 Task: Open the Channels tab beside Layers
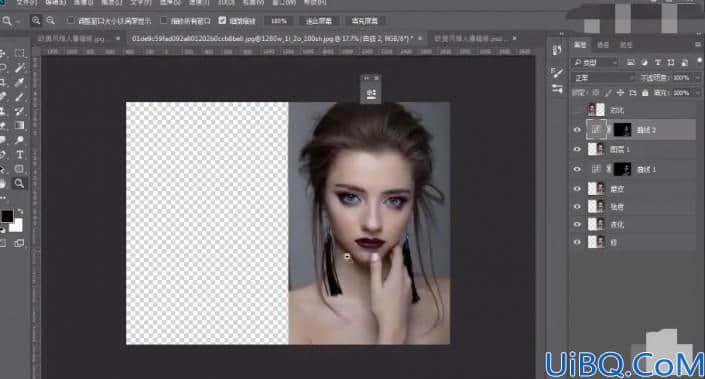pos(602,45)
